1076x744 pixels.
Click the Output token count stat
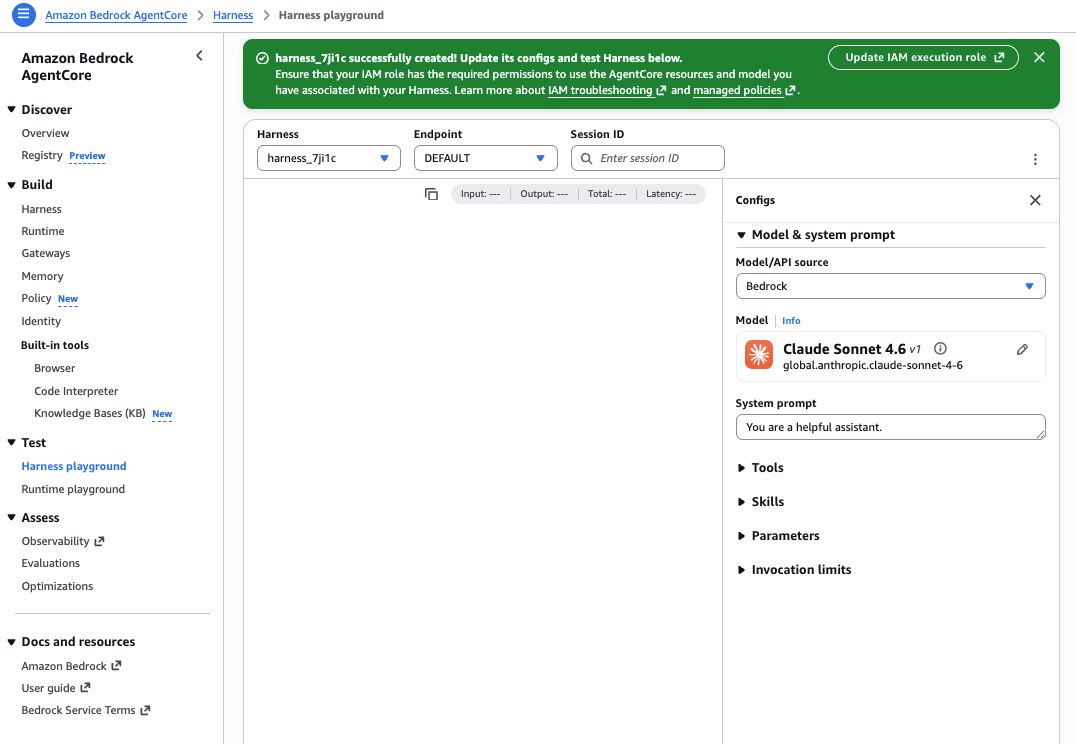click(543, 194)
